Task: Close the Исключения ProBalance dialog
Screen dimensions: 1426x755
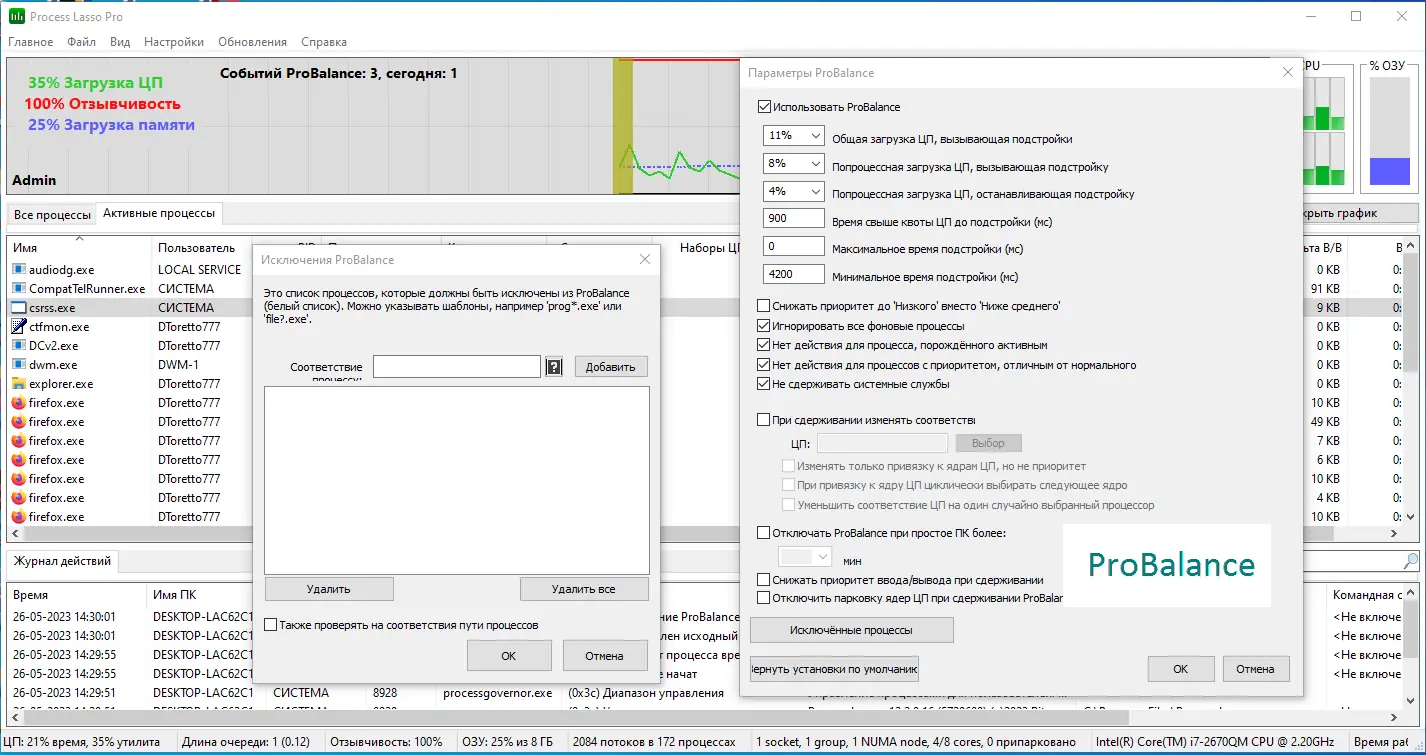Action: pyautogui.click(x=645, y=260)
